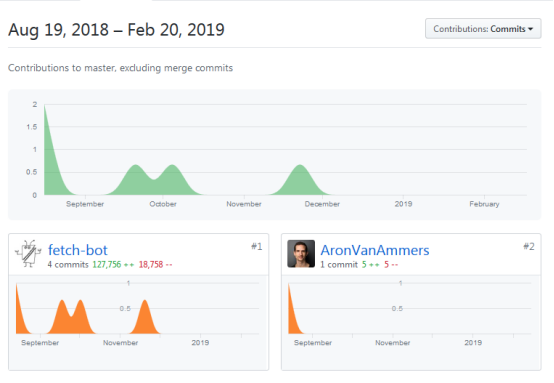Click 'Contributions to master, excluding merge commits' text

pos(120,68)
